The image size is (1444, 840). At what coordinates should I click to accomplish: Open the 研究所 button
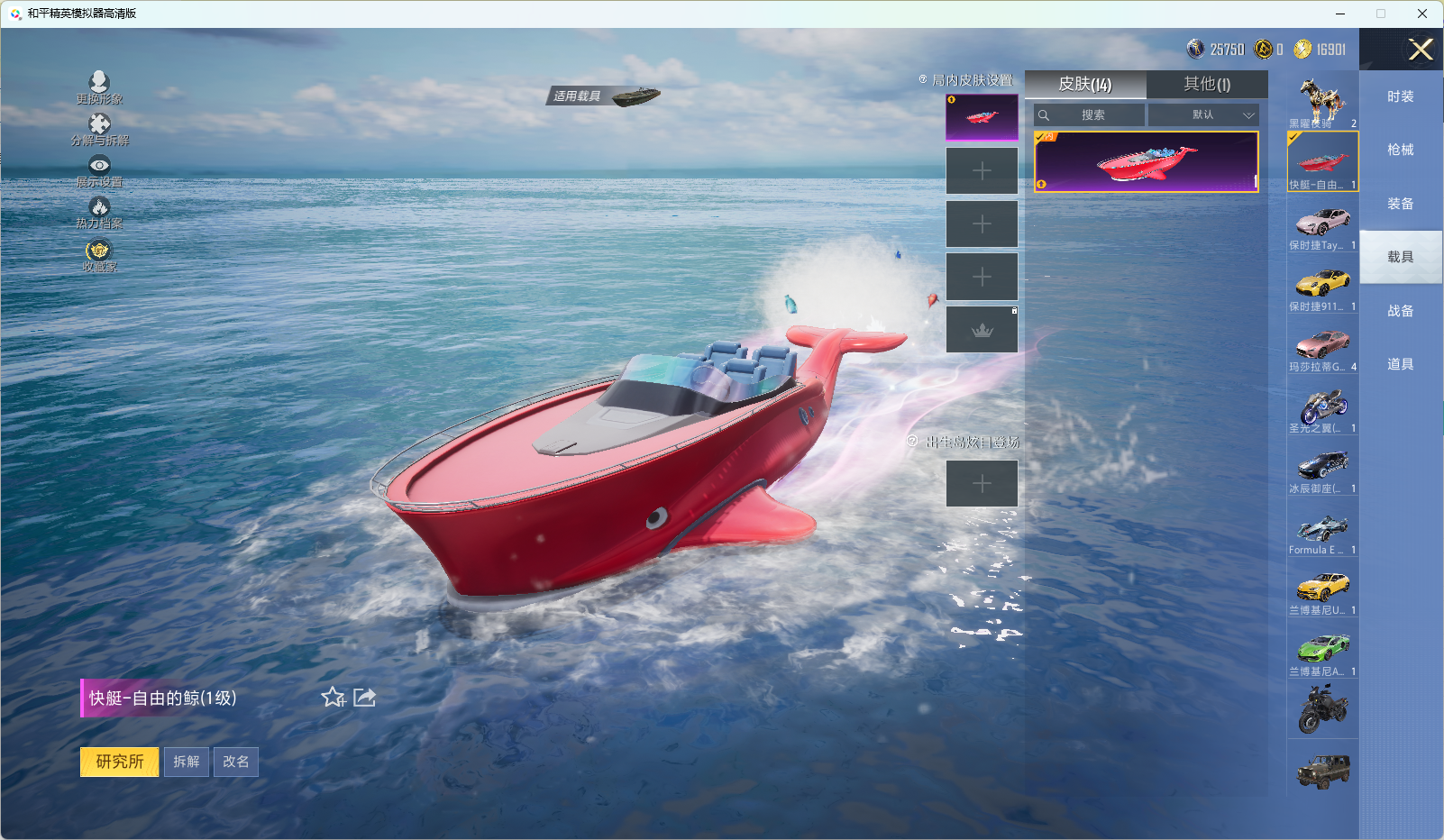click(120, 762)
